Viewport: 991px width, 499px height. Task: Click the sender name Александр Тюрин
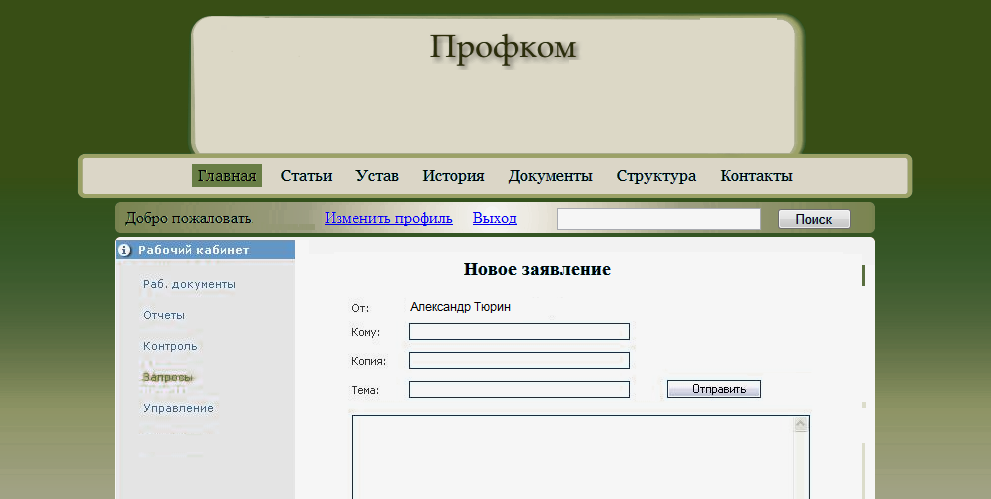[x=461, y=307]
